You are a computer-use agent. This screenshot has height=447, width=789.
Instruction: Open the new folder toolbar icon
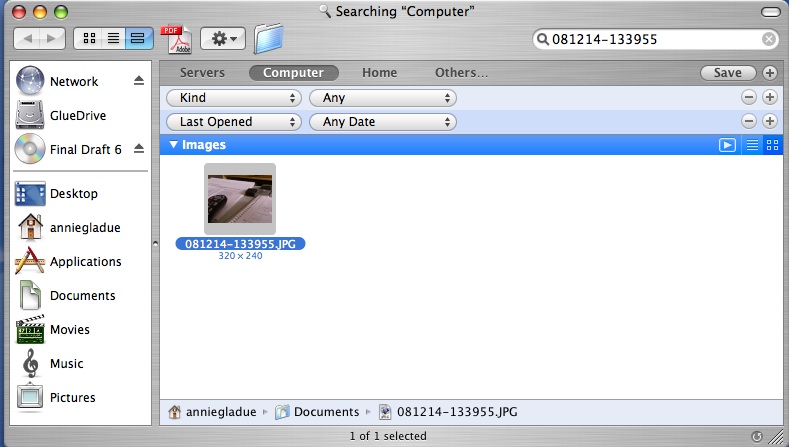point(269,39)
